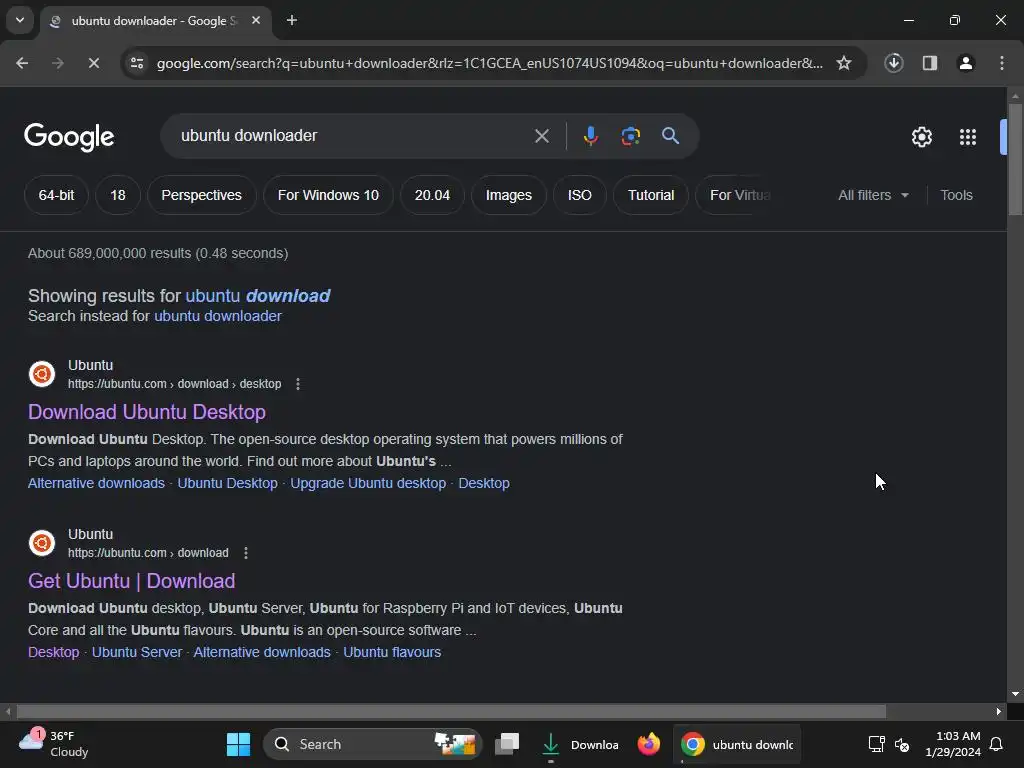
Task: Open Ubuntu Desktop sitelink
Action: click(x=227, y=483)
